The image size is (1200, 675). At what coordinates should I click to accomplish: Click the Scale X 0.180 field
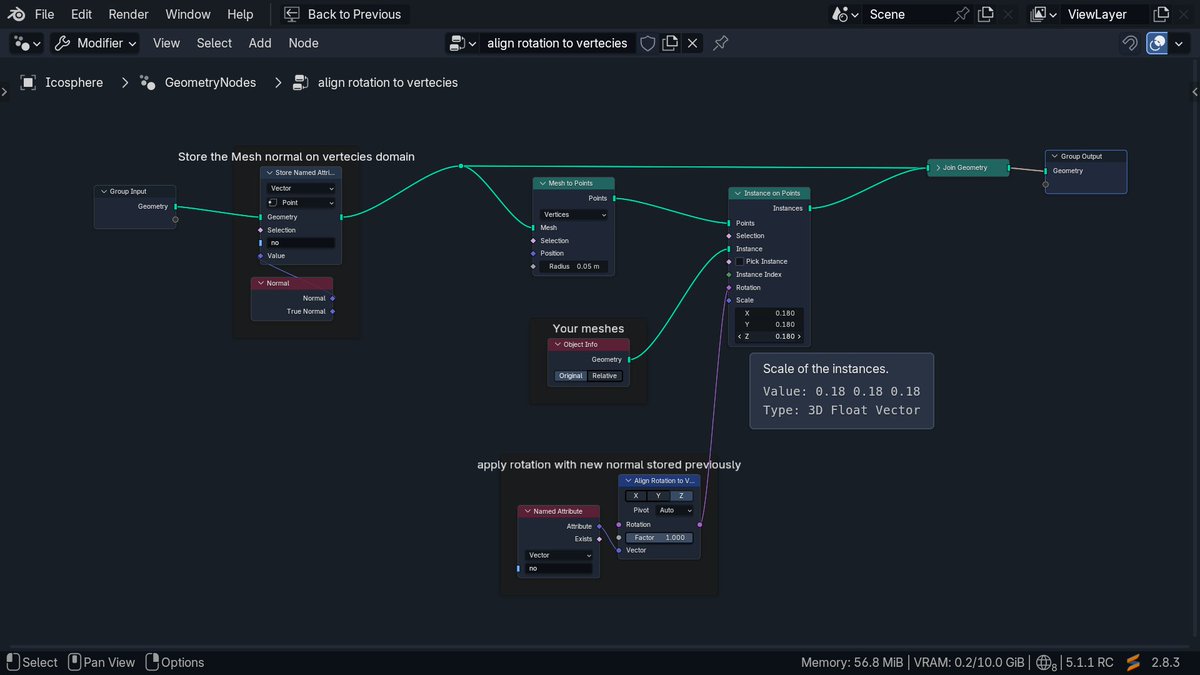(769, 313)
